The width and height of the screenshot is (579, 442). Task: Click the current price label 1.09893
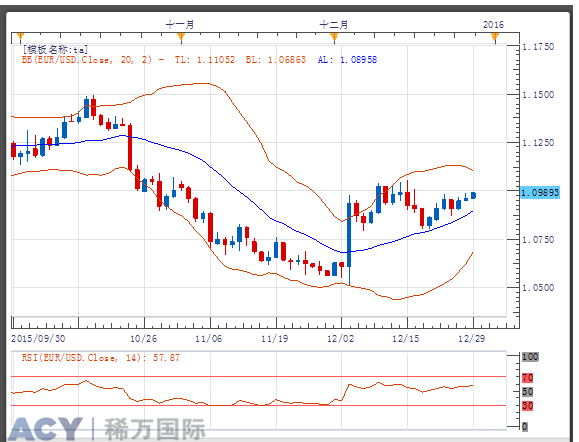[540, 192]
